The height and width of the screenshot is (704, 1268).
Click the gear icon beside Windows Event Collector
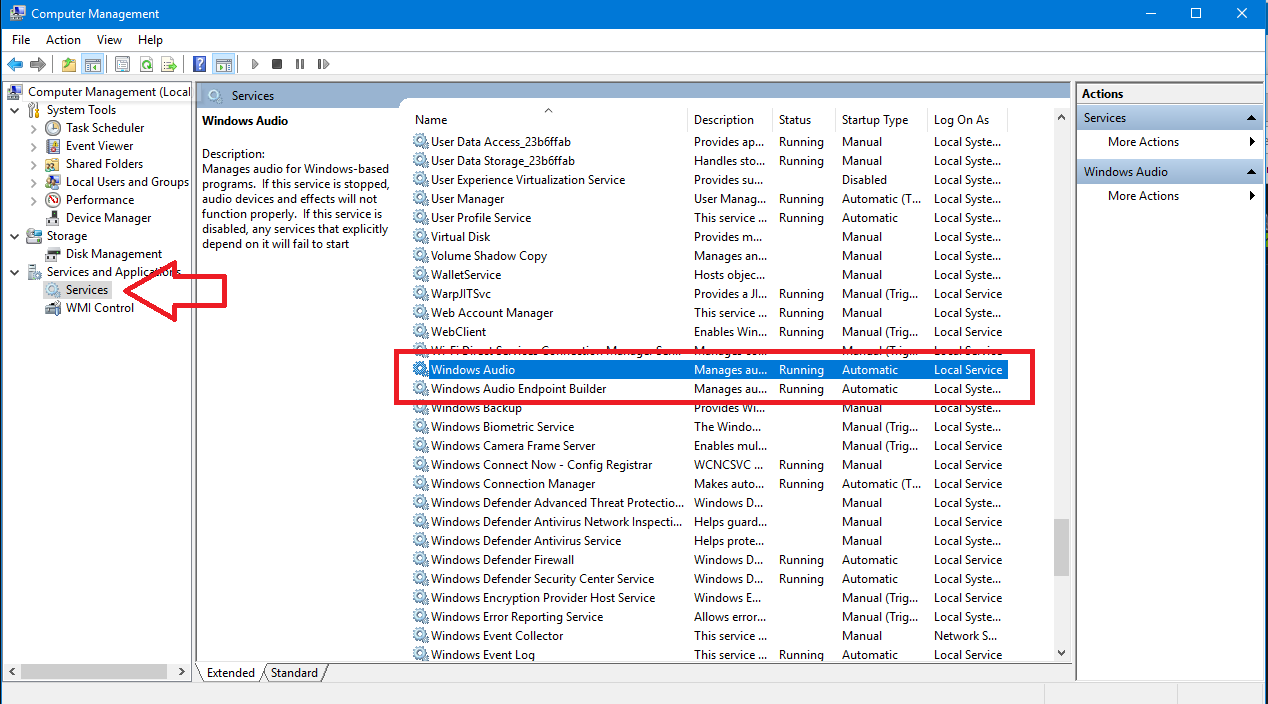(420, 636)
